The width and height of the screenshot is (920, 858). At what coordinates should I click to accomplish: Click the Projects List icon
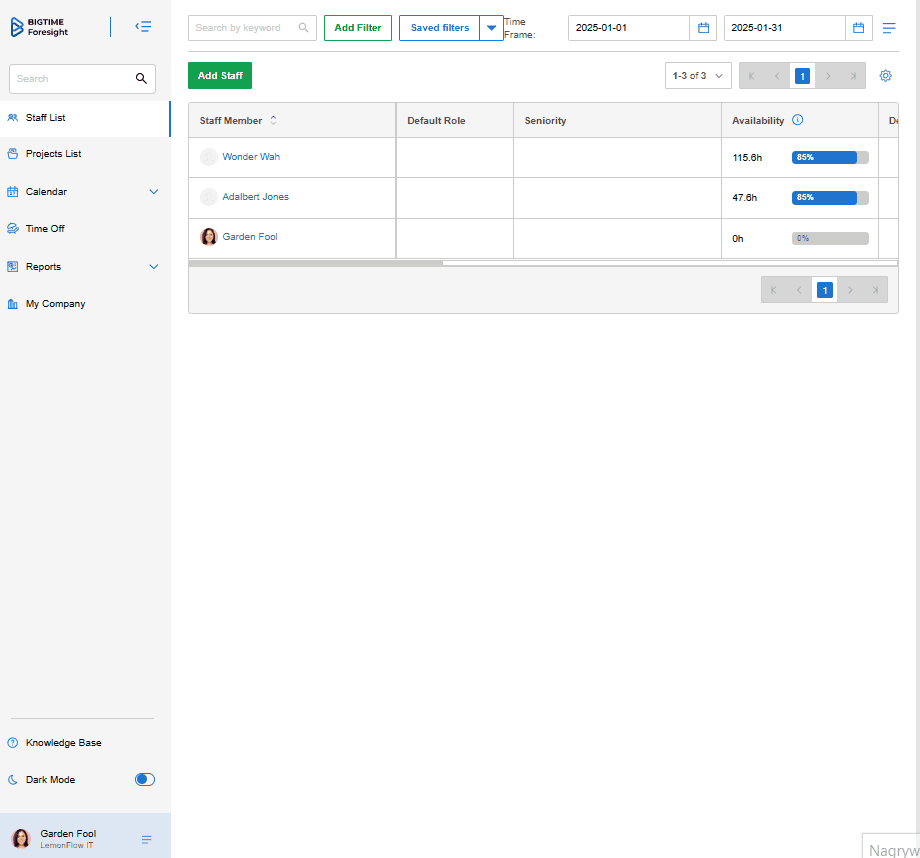tap(12, 154)
